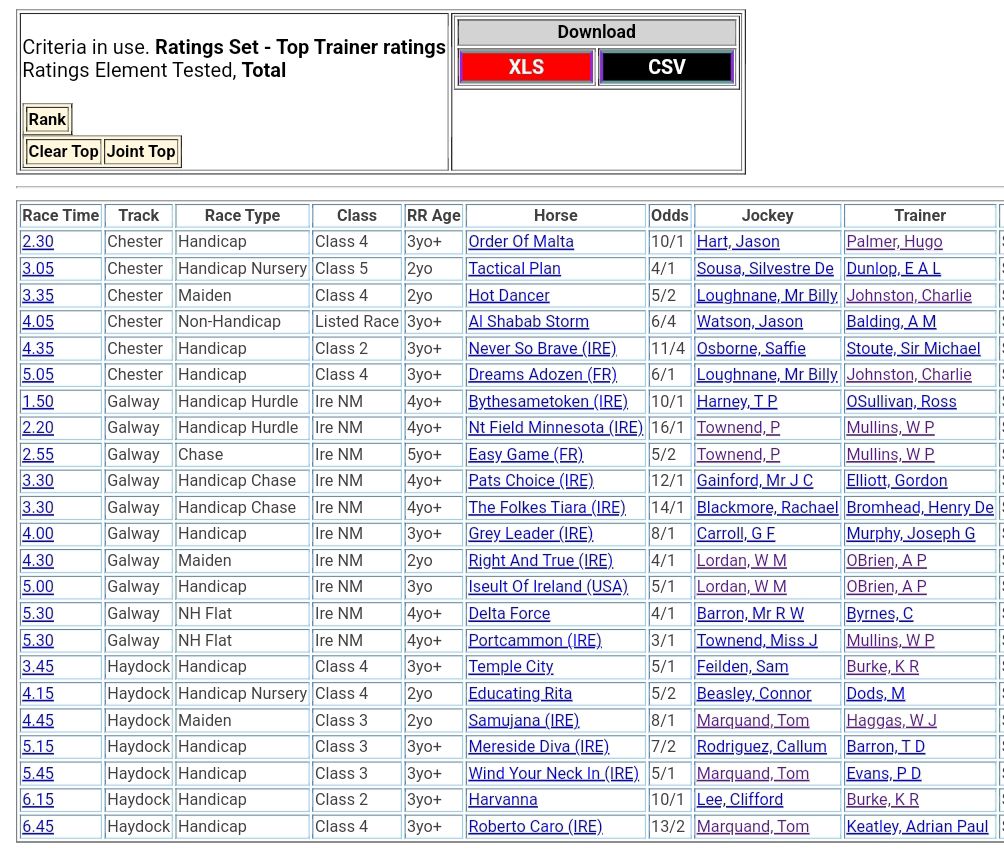Open horse Iseult Of Ireland (USA)
This screenshot has height=851, width=1004.
[548, 587]
